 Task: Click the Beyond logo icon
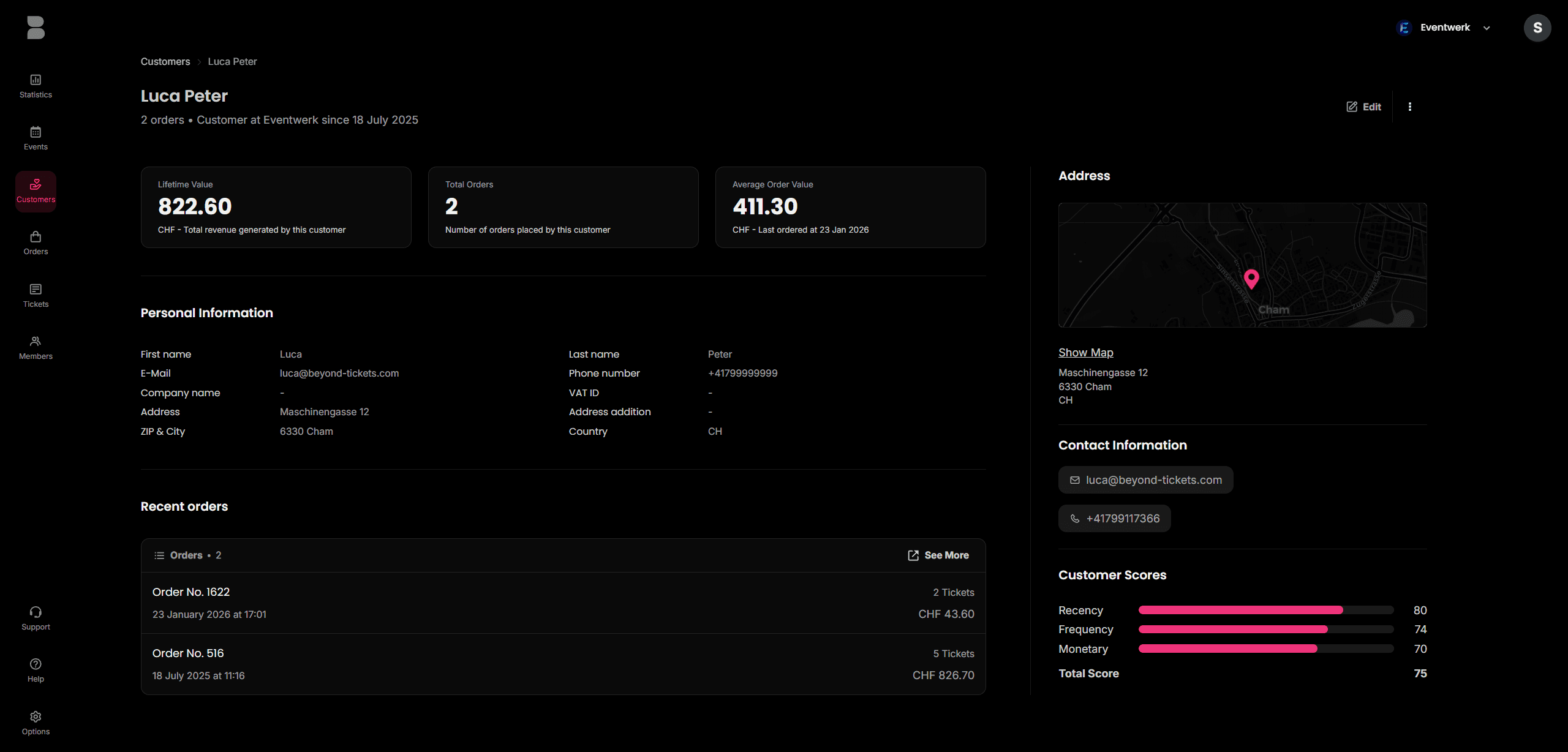(36, 28)
